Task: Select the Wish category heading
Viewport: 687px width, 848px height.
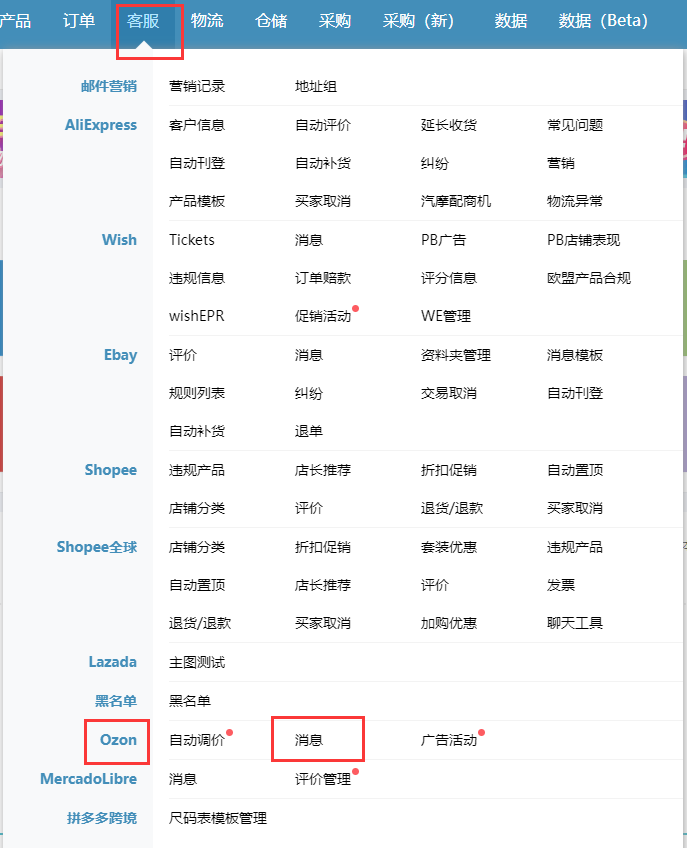Action: coord(119,240)
